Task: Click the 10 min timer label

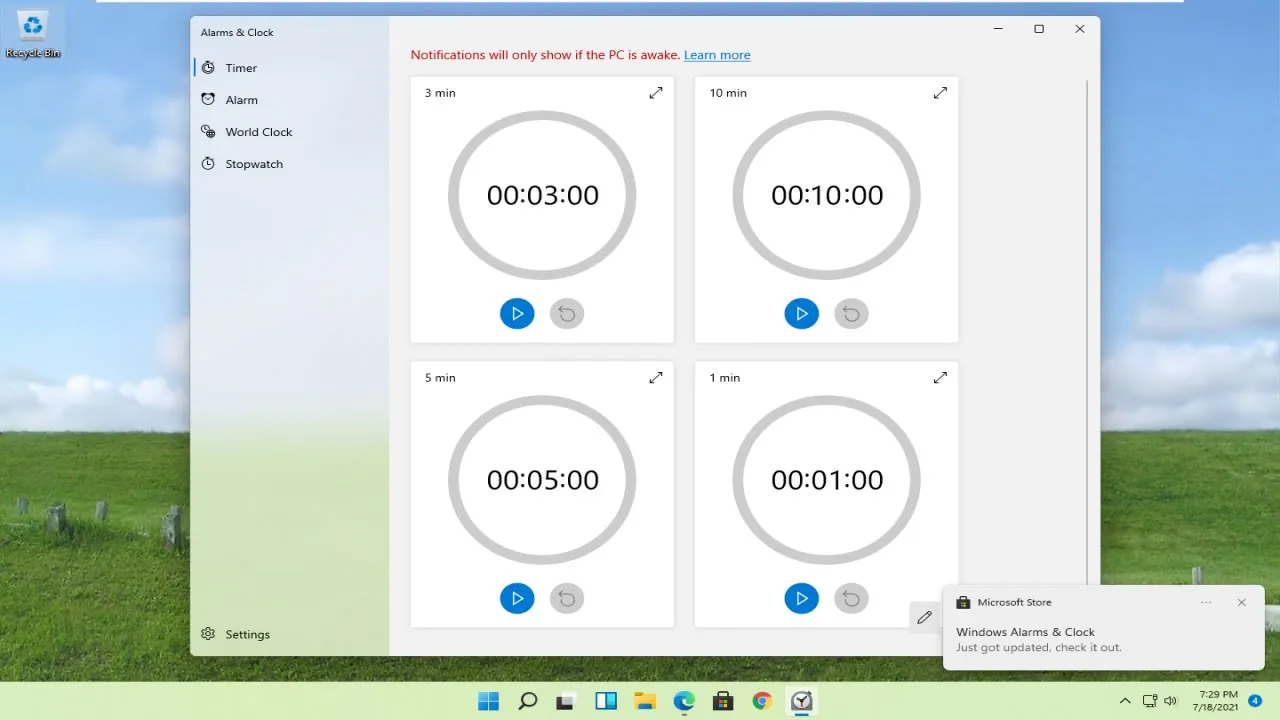Action: click(x=728, y=93)
